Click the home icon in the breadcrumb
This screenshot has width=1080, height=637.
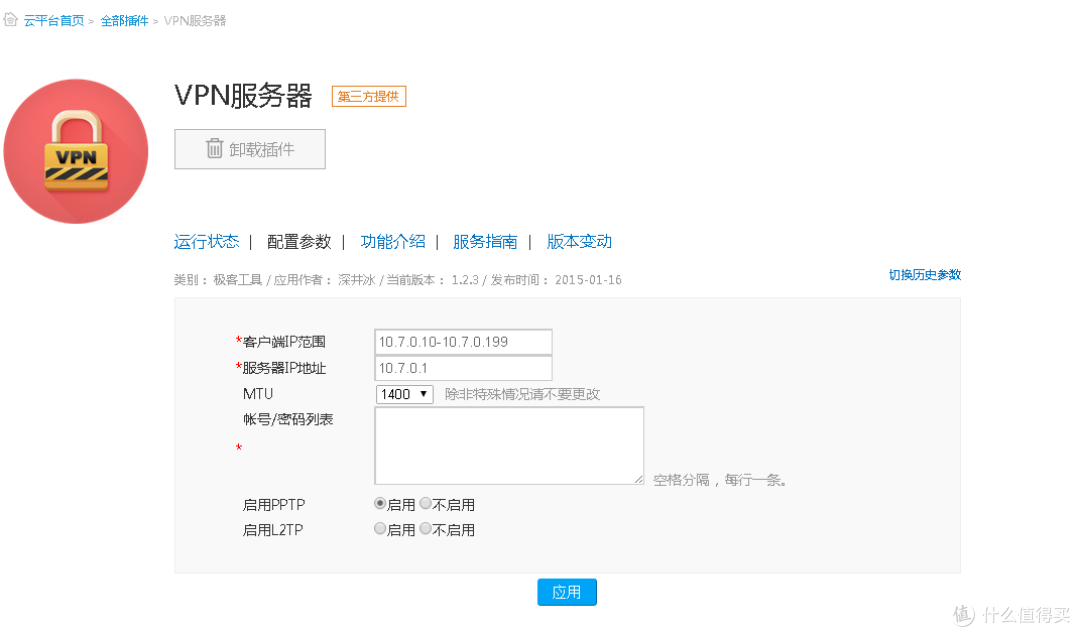point(10,19)
